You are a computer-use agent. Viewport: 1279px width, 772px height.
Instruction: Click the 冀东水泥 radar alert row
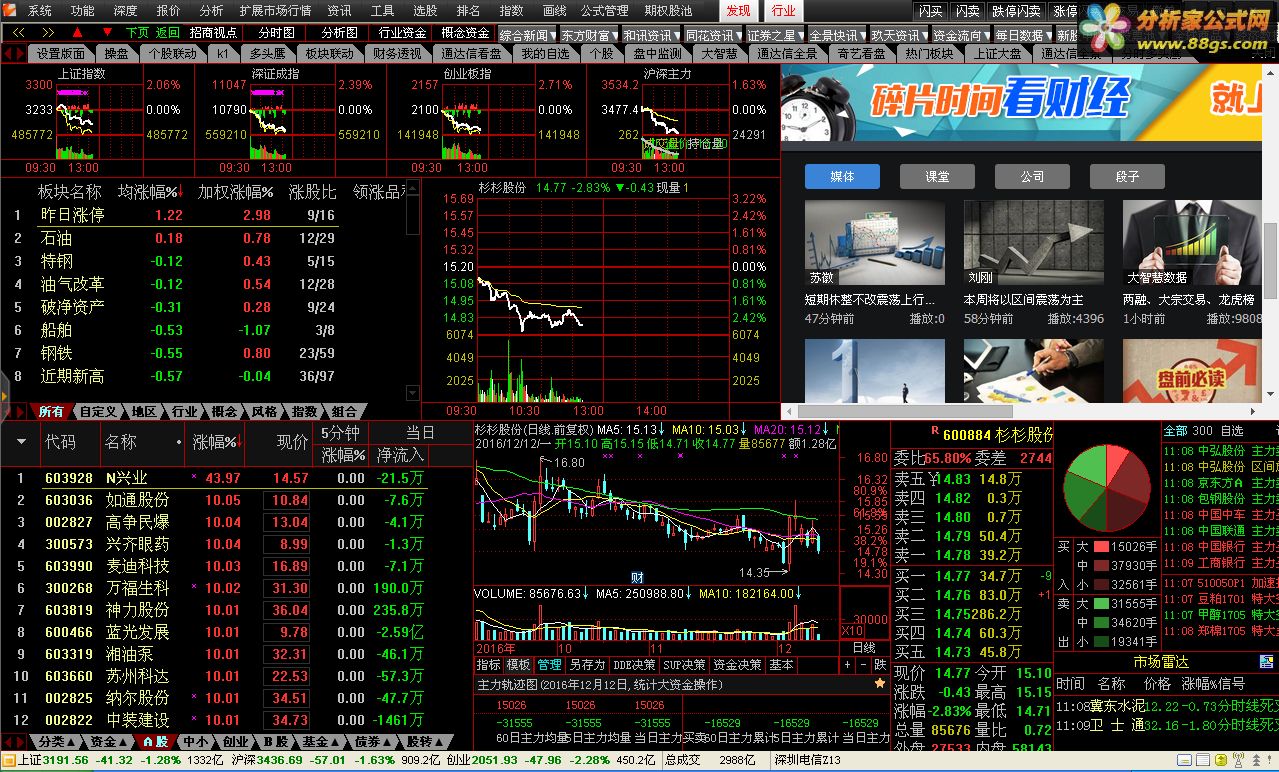coord(1167,706)
